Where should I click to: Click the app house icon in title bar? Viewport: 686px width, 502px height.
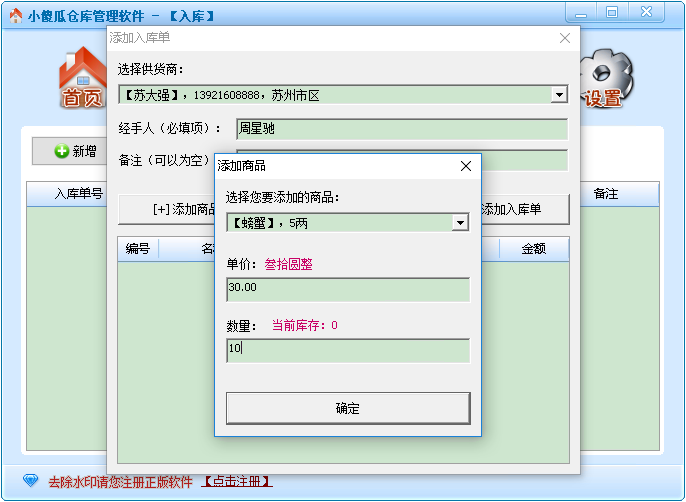pyautogui.click(x=14, y=16)
